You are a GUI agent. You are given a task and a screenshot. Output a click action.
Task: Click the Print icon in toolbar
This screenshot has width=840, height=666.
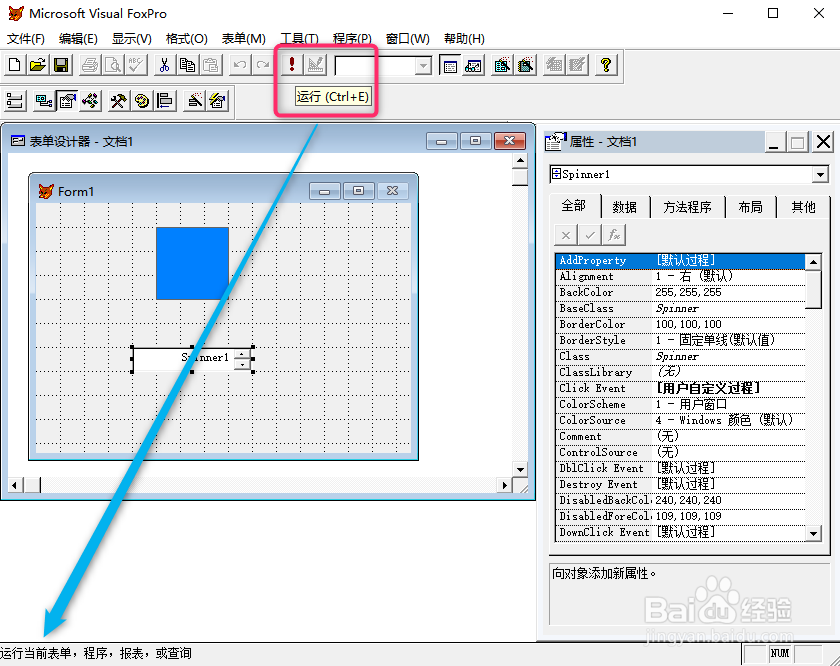point(89,65)
